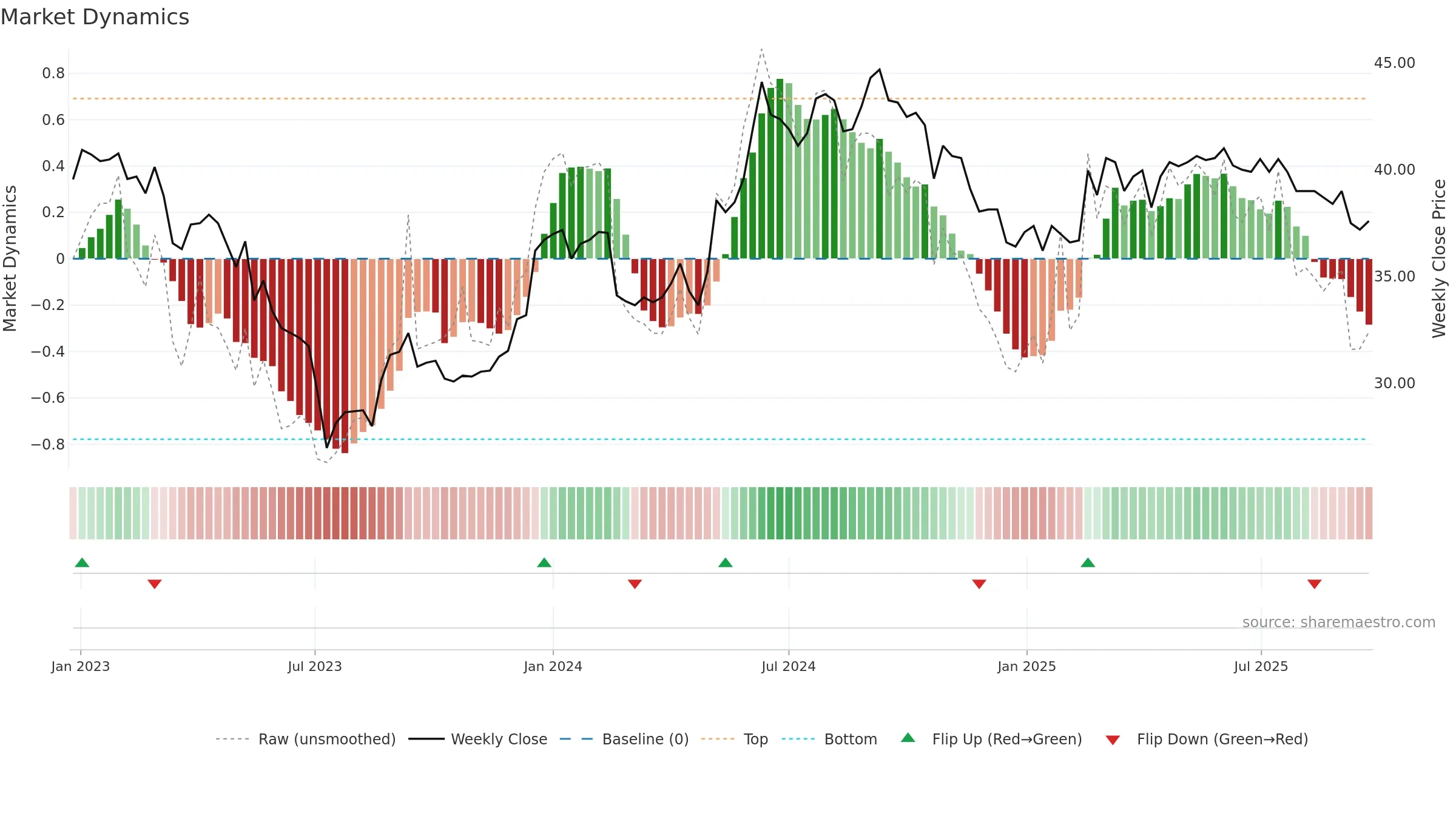Screen dimensions: 1456x819
Task: Toggle the Flip Up (Red→Green) legend entry
Action: coord(991,739)
